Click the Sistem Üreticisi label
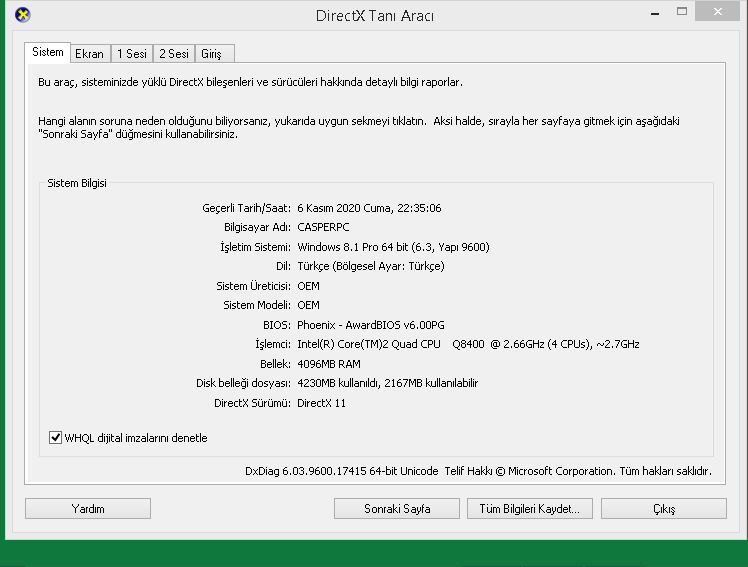Image resolution: width=748 pixels, height=567 pixels. coord(253,286)
